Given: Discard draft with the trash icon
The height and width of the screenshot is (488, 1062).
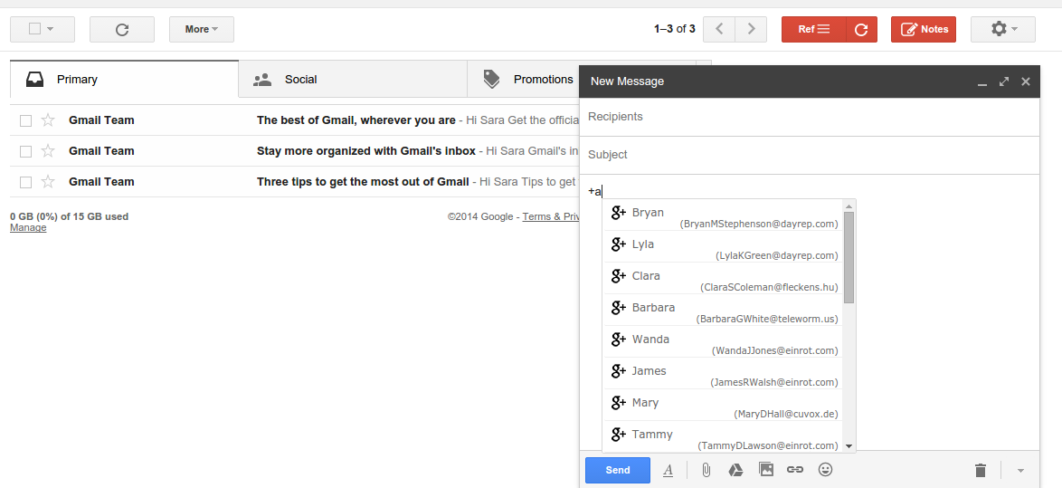Looking at the screenshot, I should (x=980, y=470).
